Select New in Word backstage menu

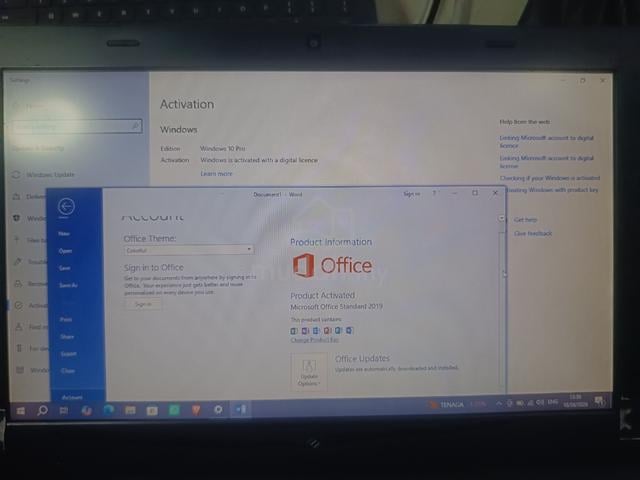click(64, 233)
